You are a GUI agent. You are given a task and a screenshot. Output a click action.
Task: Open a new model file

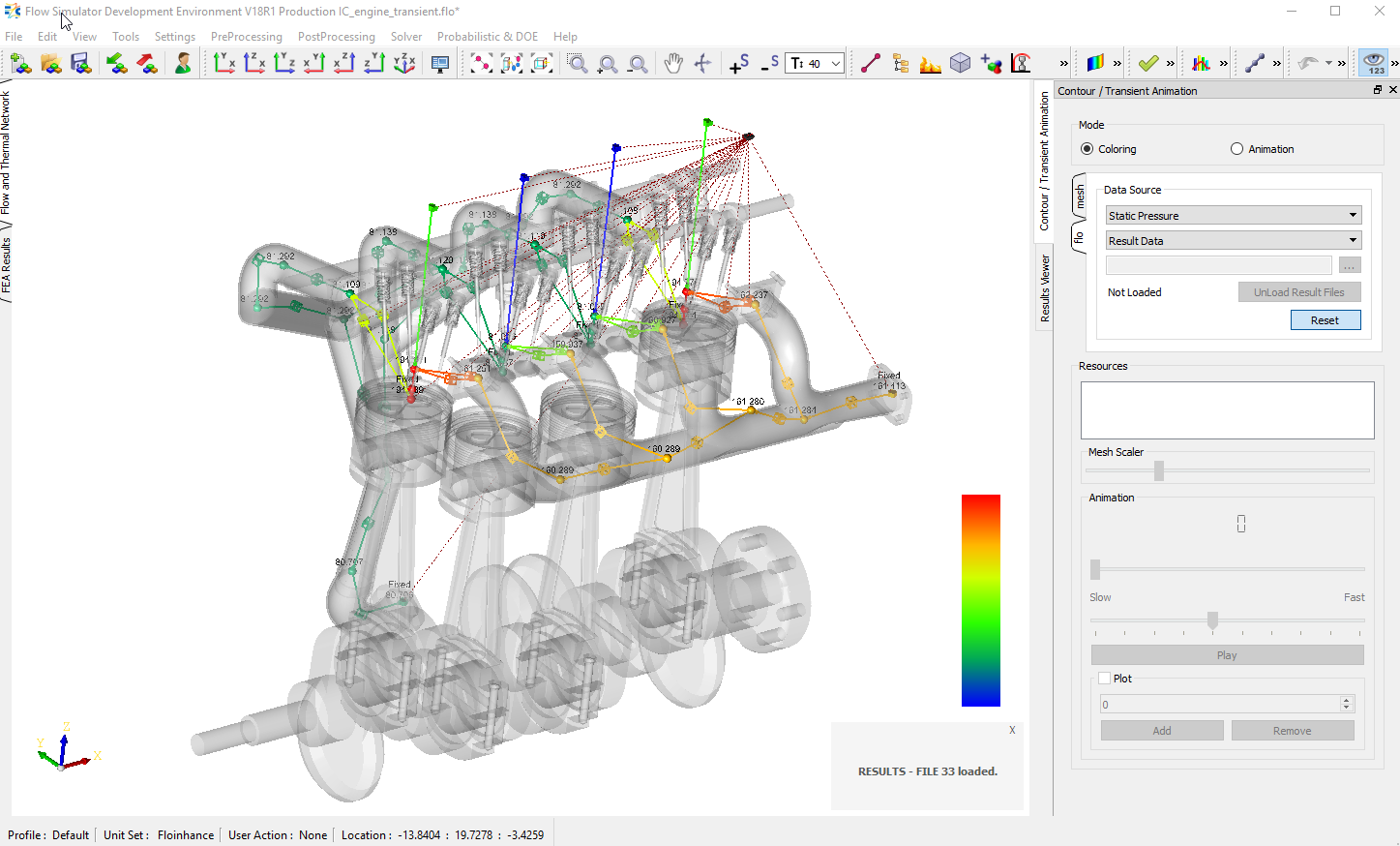(x=20, y=62)
